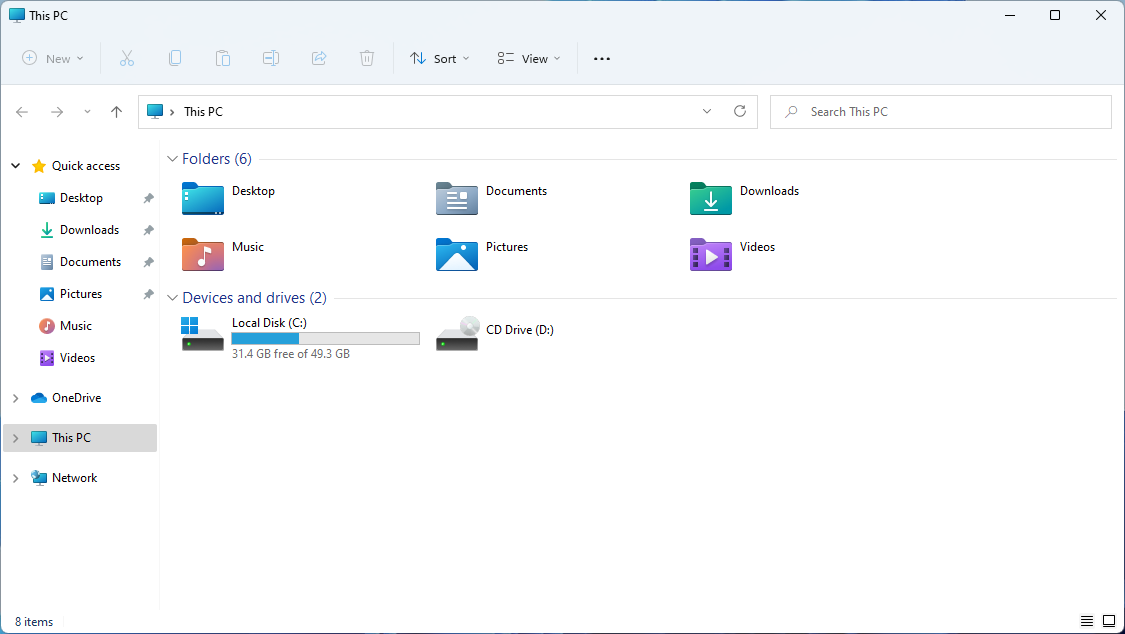Open address bar history dropdown chevron

[x=707, y=111]
